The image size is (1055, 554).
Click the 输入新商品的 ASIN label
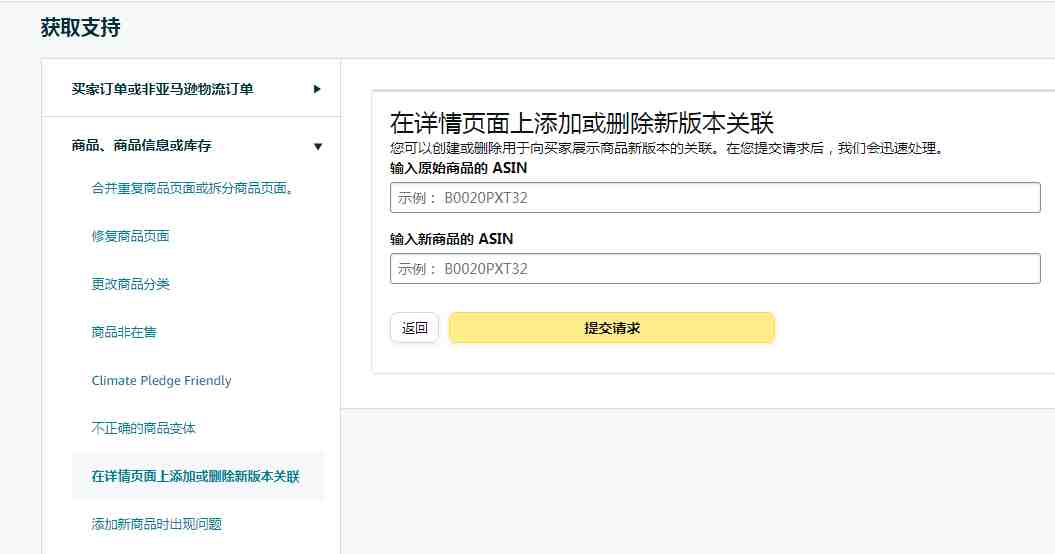(x=451, y=239)
